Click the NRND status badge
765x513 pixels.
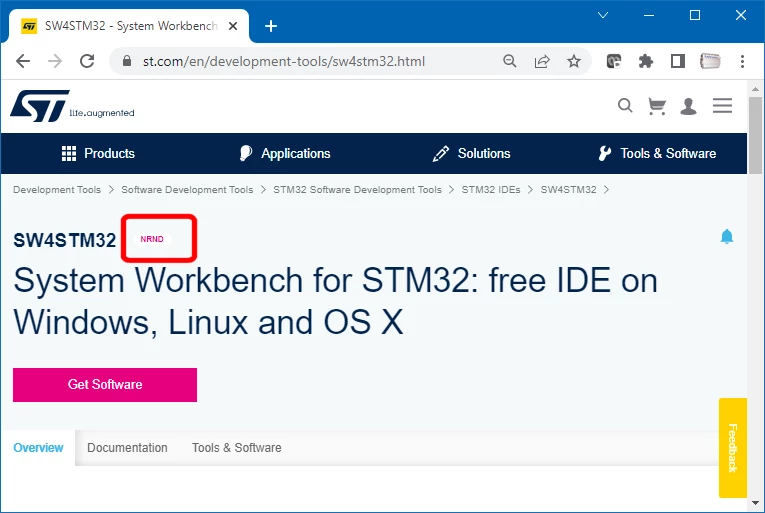click(152, 239)
